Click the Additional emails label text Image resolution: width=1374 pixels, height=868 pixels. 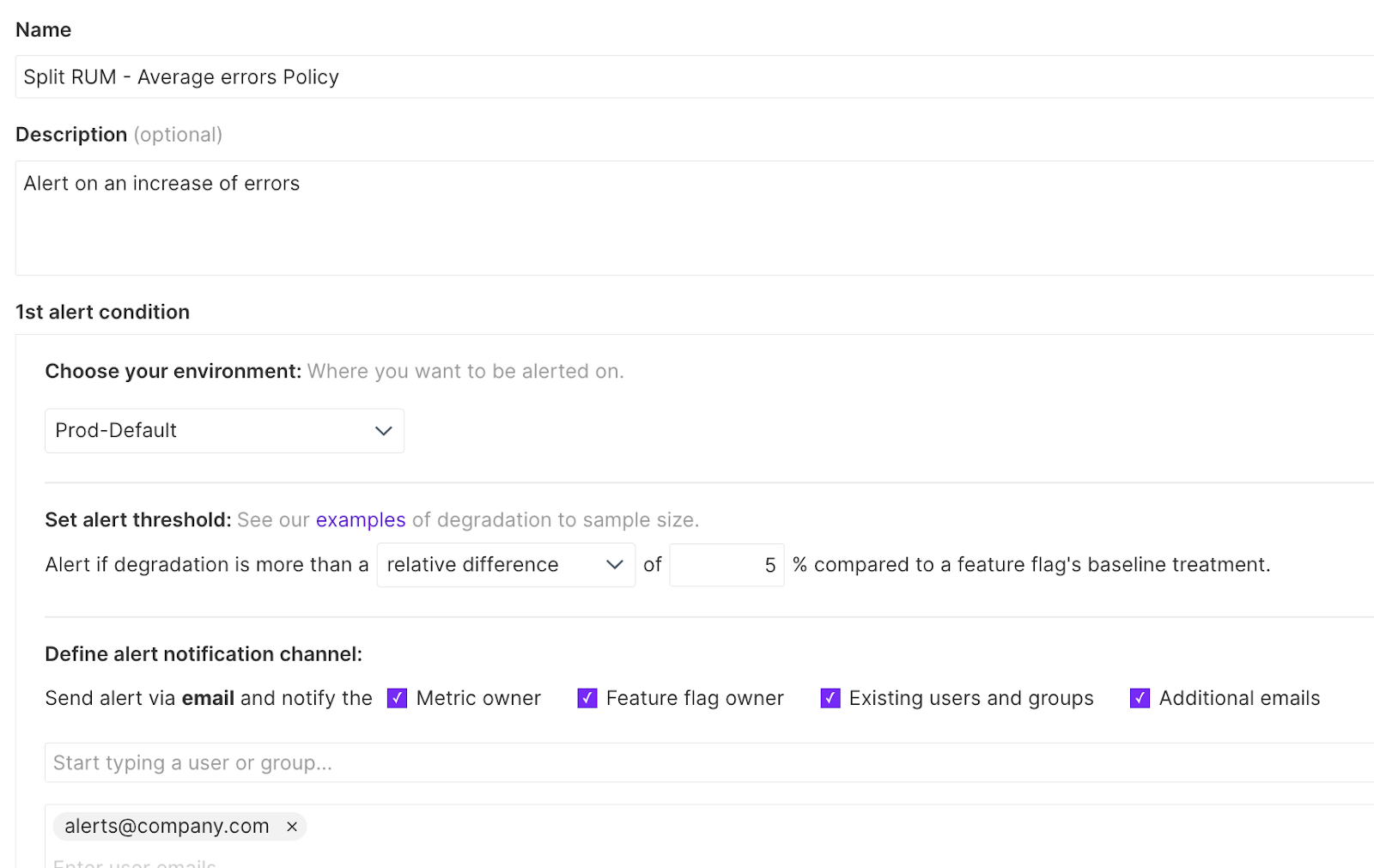1239,698
